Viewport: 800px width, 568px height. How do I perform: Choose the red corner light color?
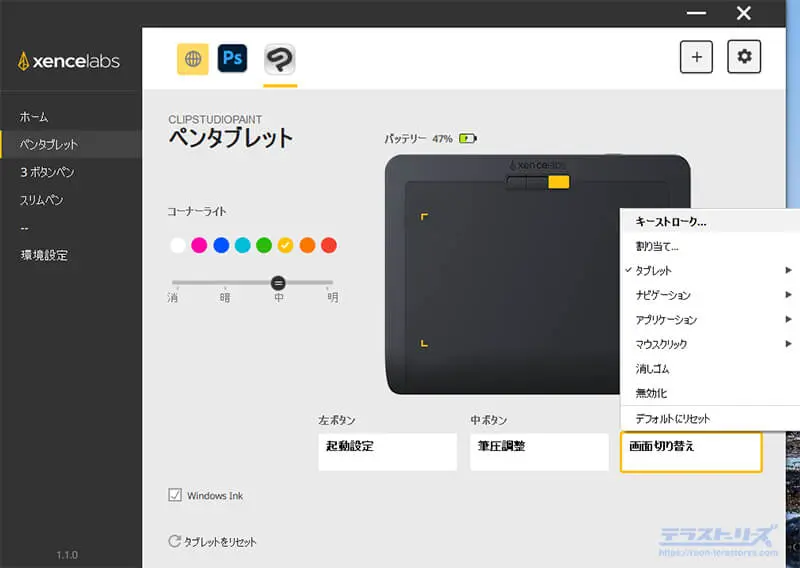[x=329, y=245]
